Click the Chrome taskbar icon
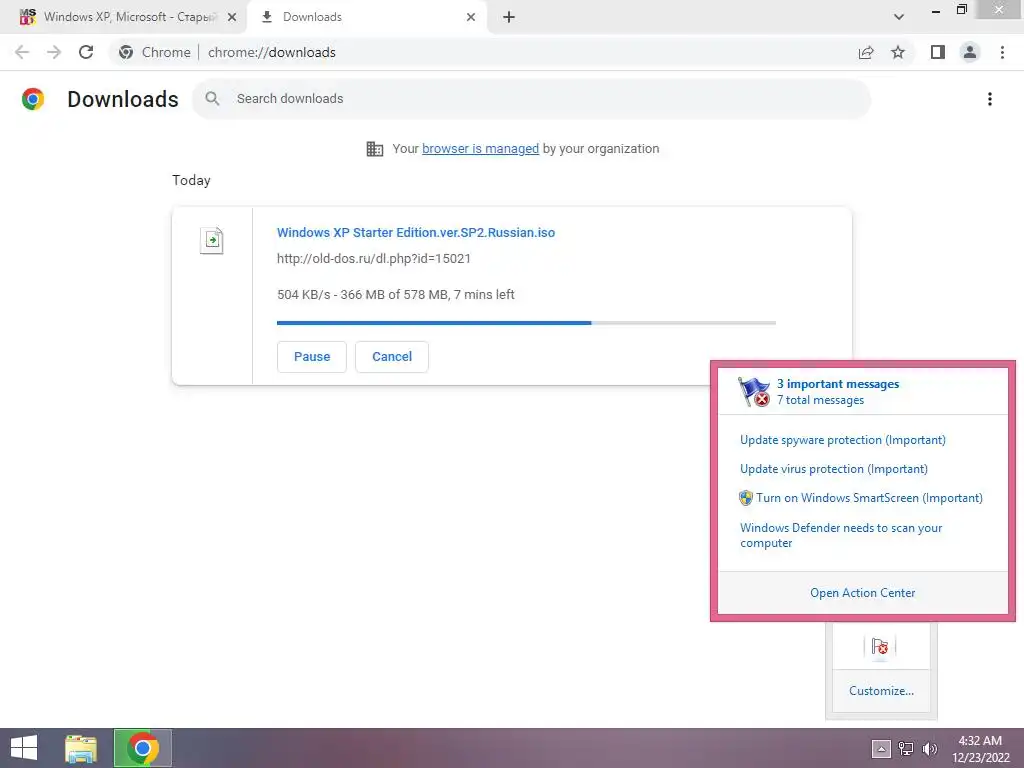1024x768 pixels. tap(143, 748)
